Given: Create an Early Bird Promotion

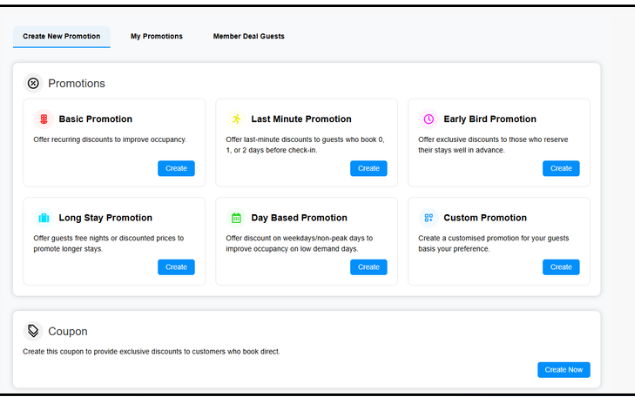Looking at the screenshot, I should [561, 169].
